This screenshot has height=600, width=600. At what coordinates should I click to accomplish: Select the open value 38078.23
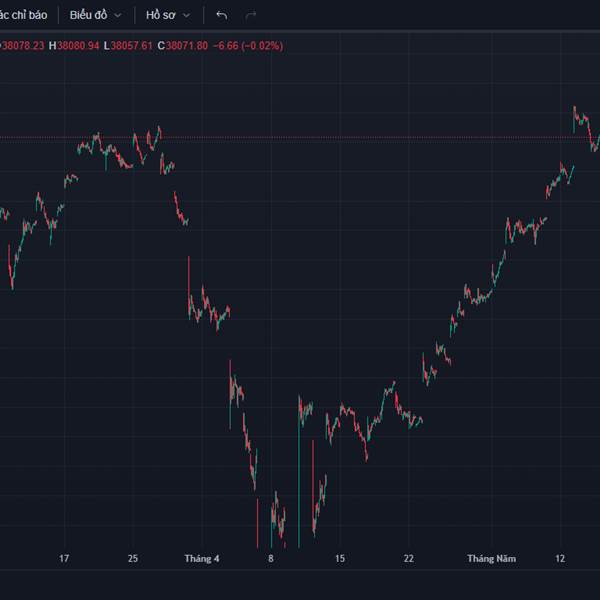[22, 46]
